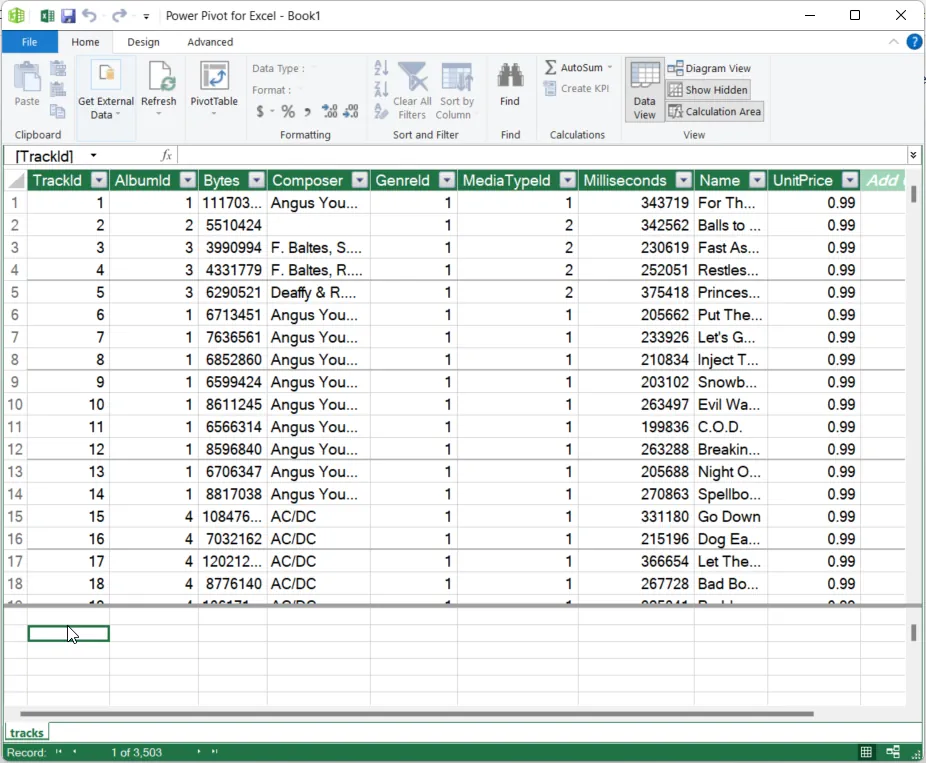This screenshot has height=763, width=926.
Task: Expand the [TrackId] name box dropdown
Action: (x=93, y=156)
